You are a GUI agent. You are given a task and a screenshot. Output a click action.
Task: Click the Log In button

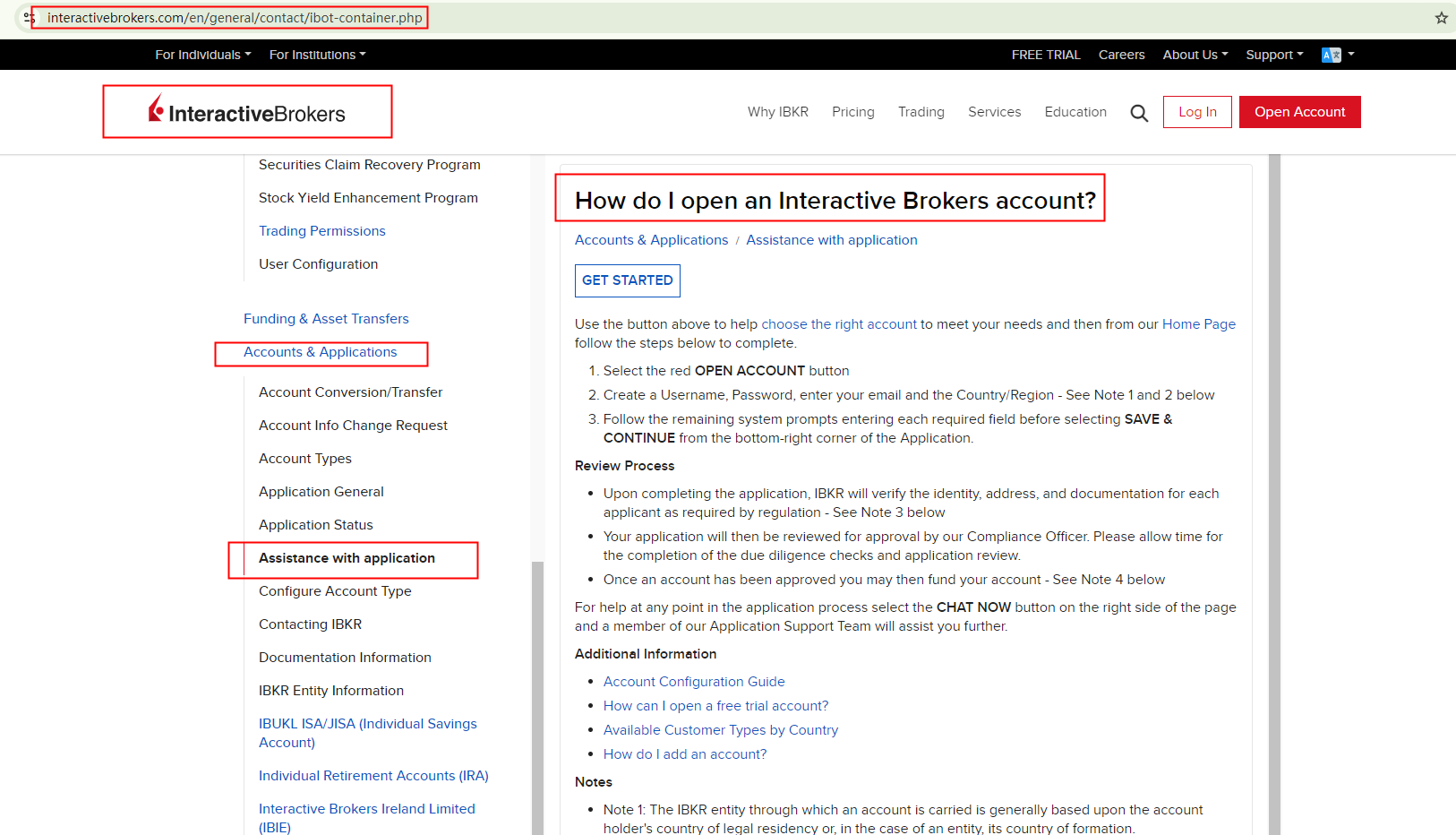(1197, 112)
